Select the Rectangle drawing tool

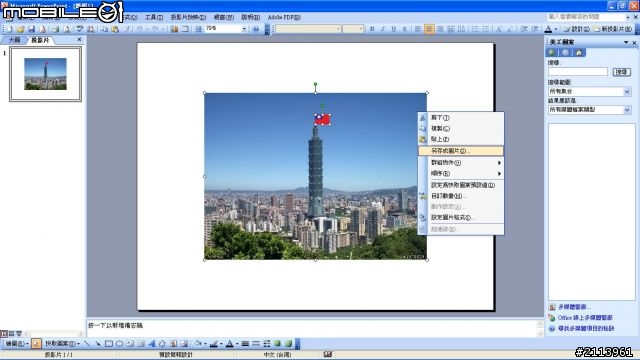(109, 344)
